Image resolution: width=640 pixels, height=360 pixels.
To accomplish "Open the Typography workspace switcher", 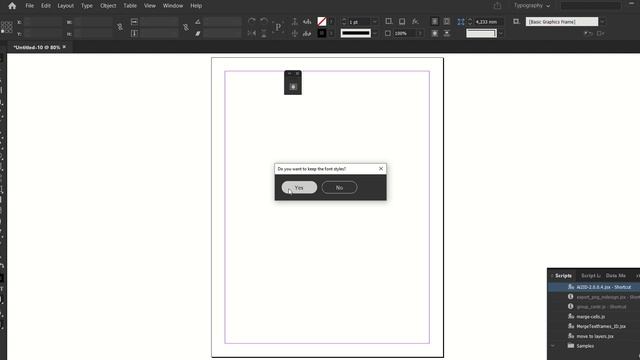I will [x=532, y=6].
